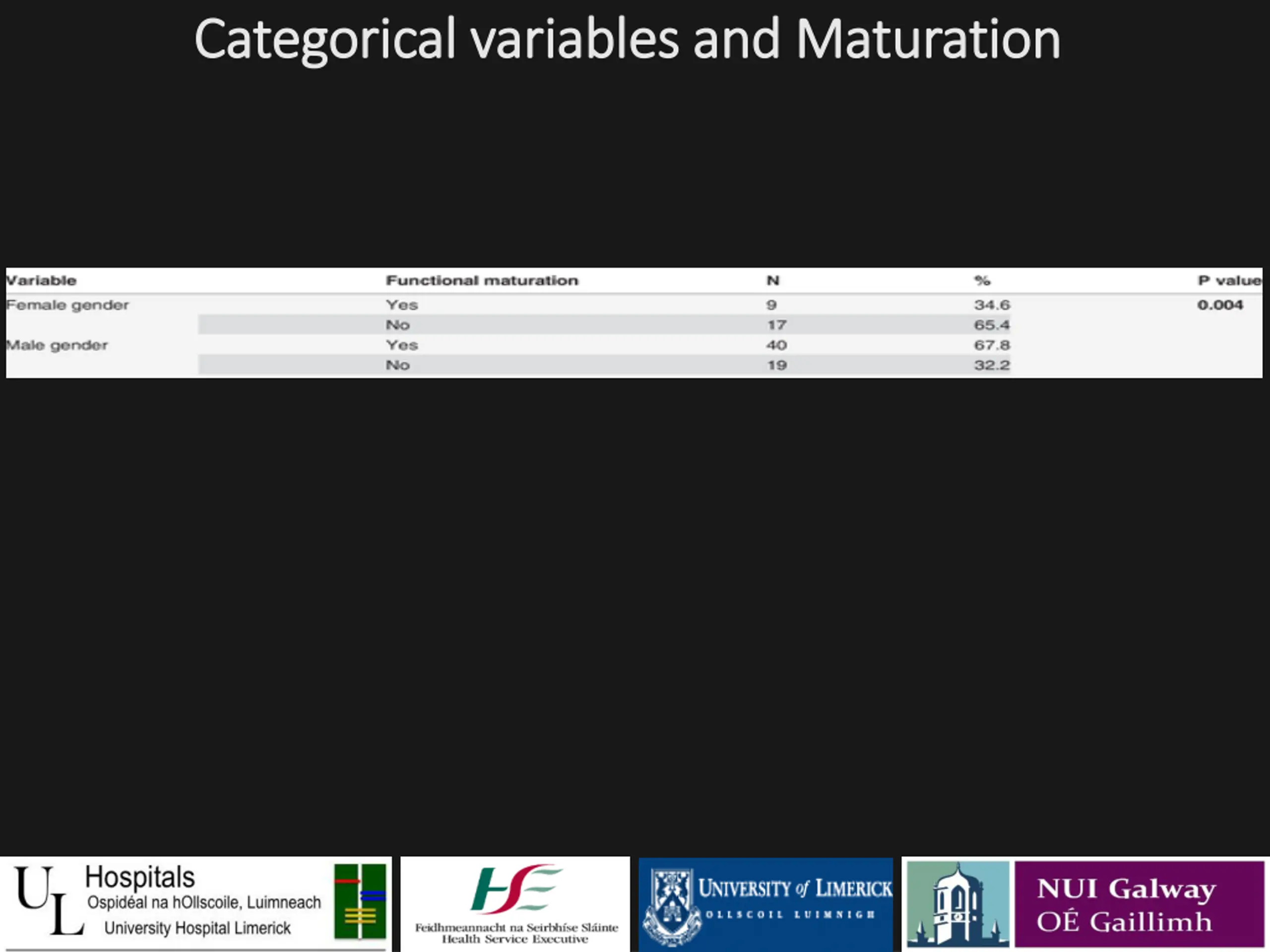This screenshot has height=952, width=1270.
Task: Select the percentage '67.8'
Action: click(992, 345)
